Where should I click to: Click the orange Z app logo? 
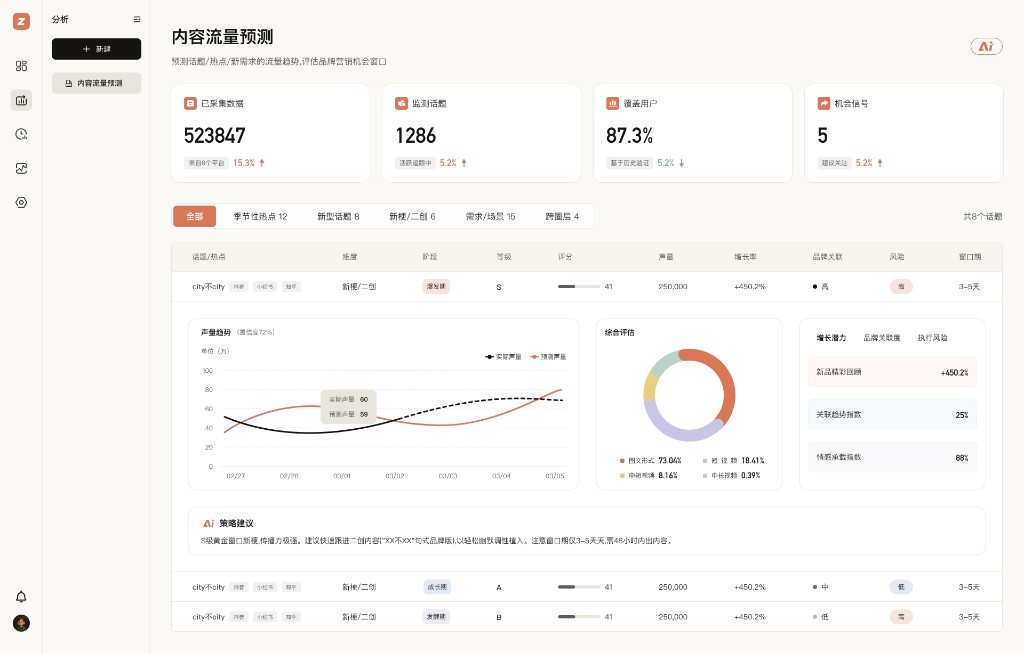(x=21, y=21)
